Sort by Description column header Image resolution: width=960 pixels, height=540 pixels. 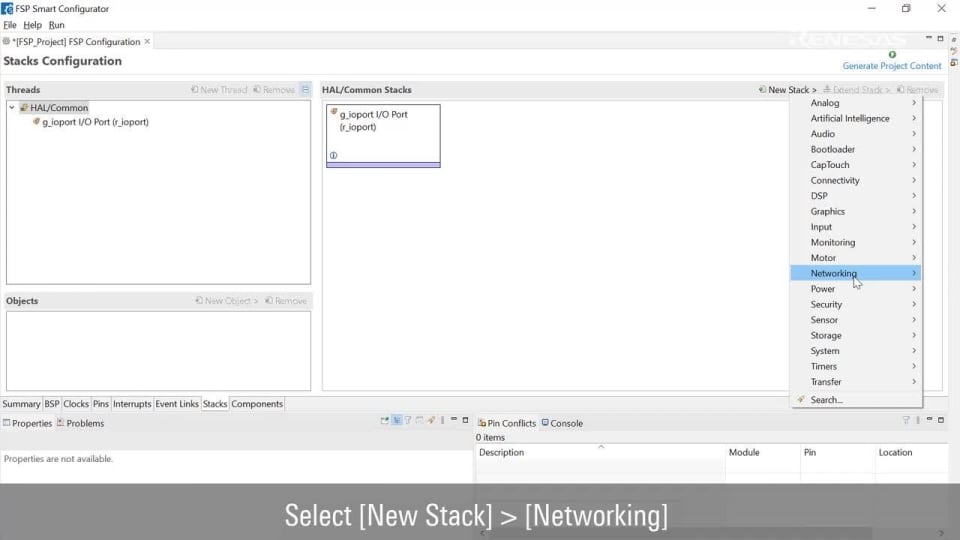pos(599,452)
